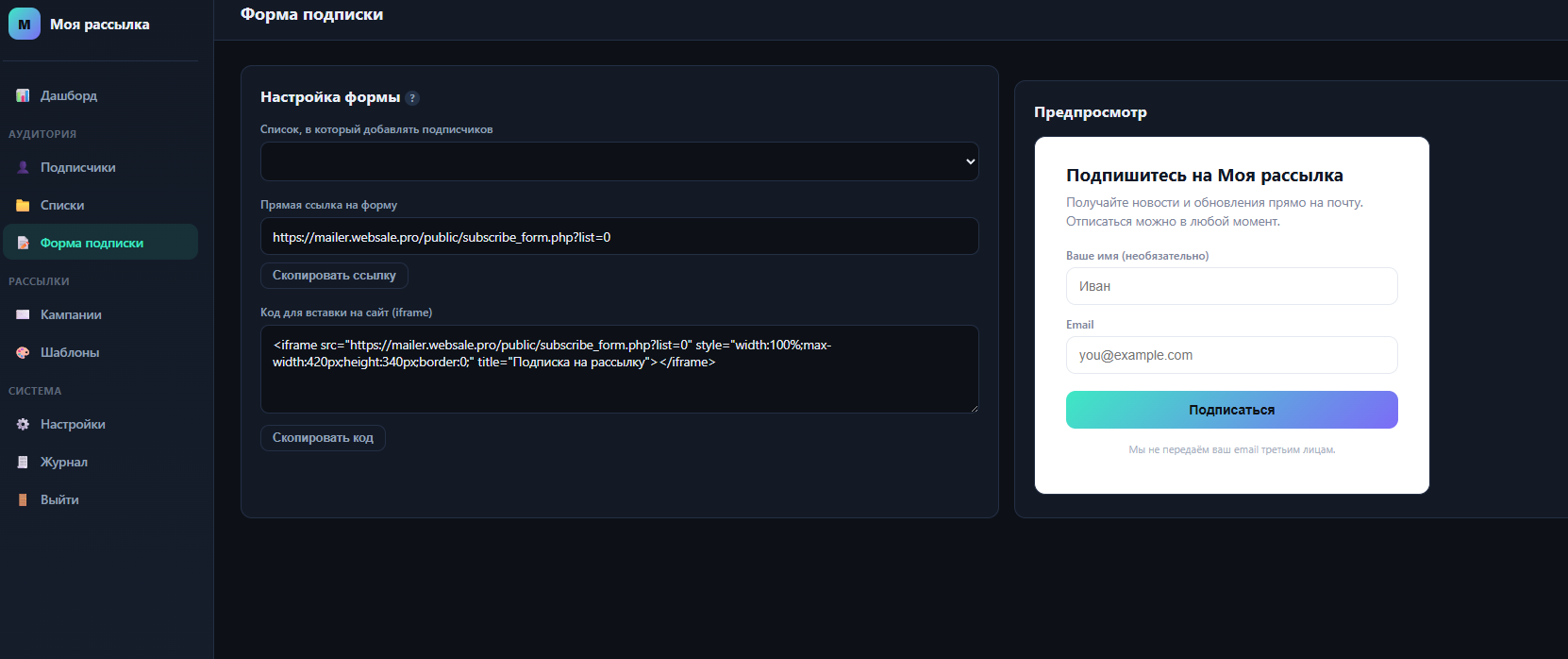This screenshot has height=659, width=1568.
Task: Click the Подписаться gradient button in preview
Action: (1231, 410)
